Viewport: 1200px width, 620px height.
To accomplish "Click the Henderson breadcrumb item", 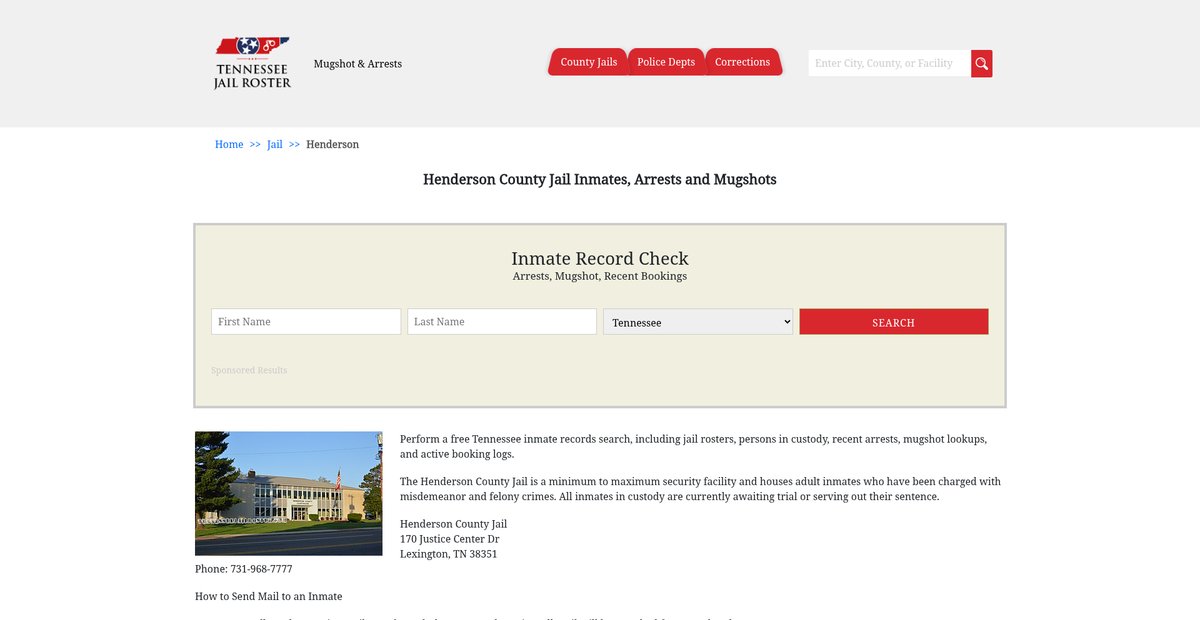I will point(332,145).
